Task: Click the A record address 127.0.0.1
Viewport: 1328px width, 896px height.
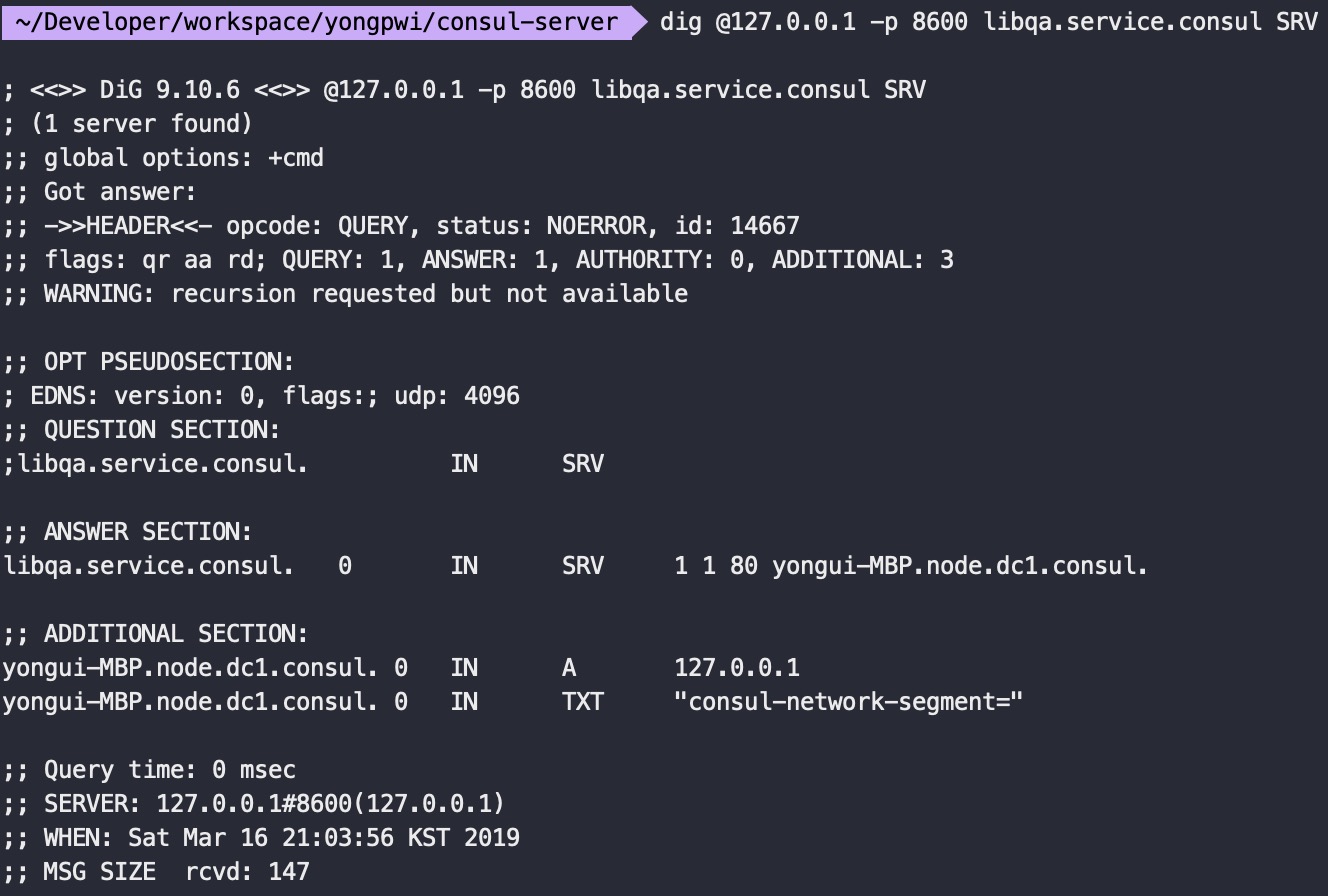Action: 737,668
